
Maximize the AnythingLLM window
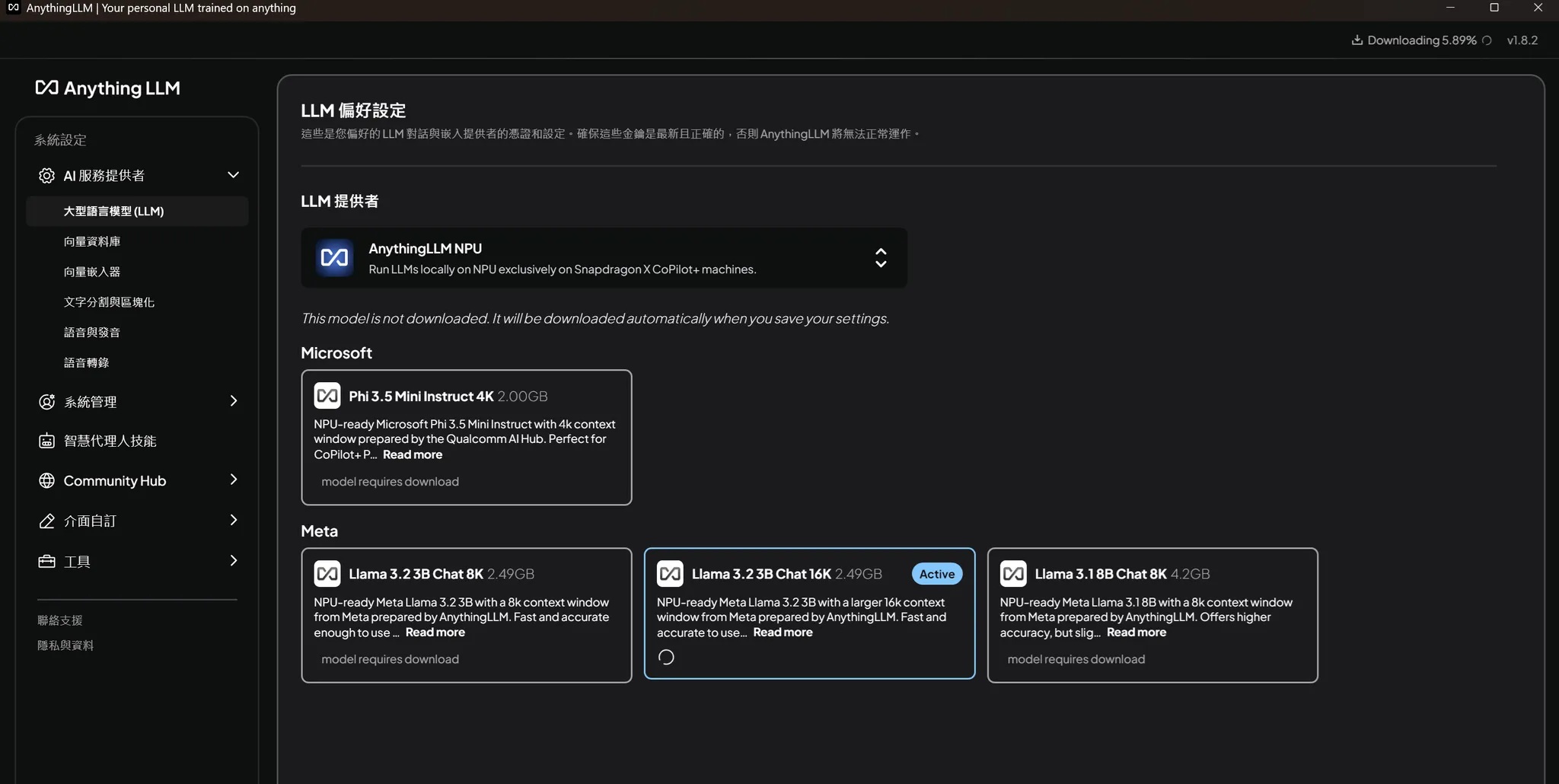point(1494,8)
